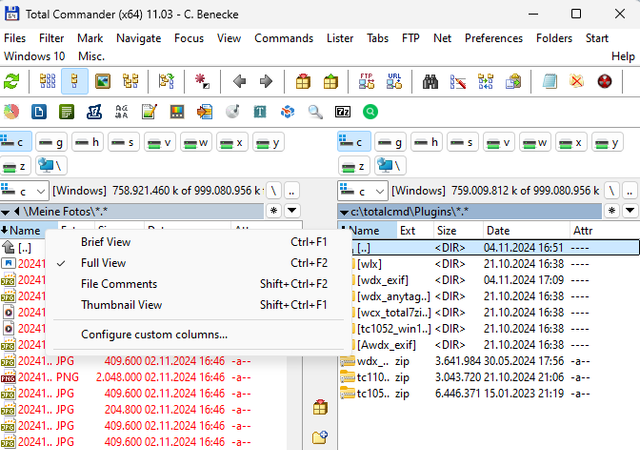Click the green Reread source refresh icon

tap(11, 81)
